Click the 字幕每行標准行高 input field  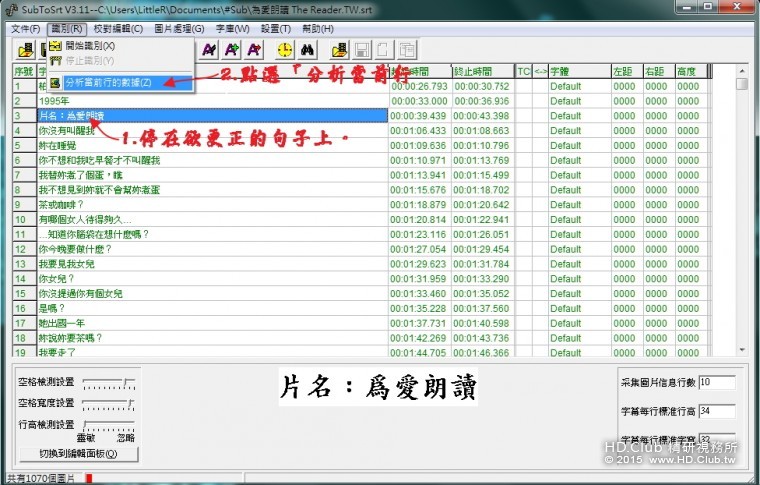click(717, 411)
